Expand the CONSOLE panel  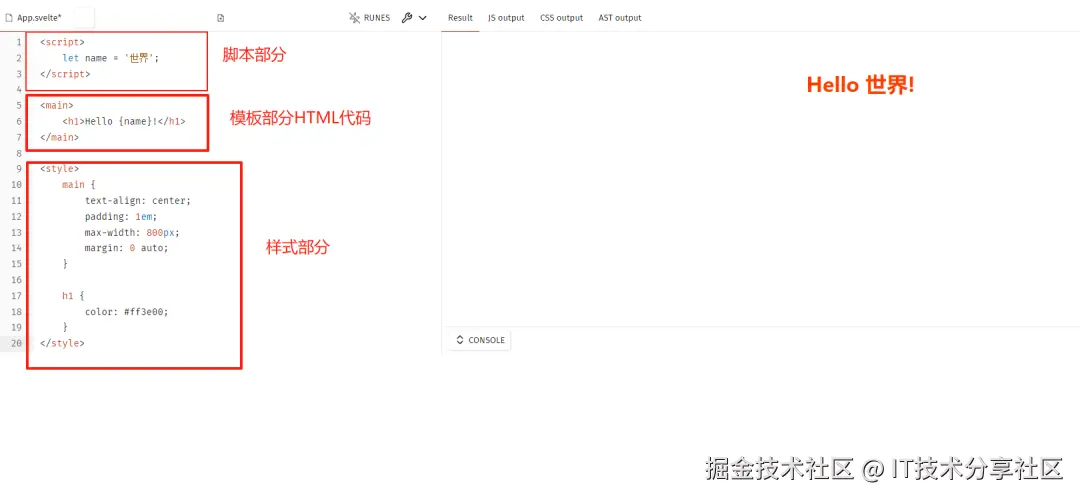(x=480, y=340)
